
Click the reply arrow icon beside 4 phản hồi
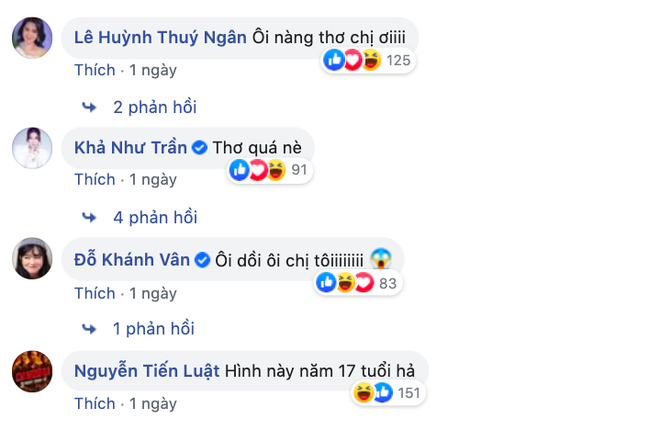pos(88,216)
